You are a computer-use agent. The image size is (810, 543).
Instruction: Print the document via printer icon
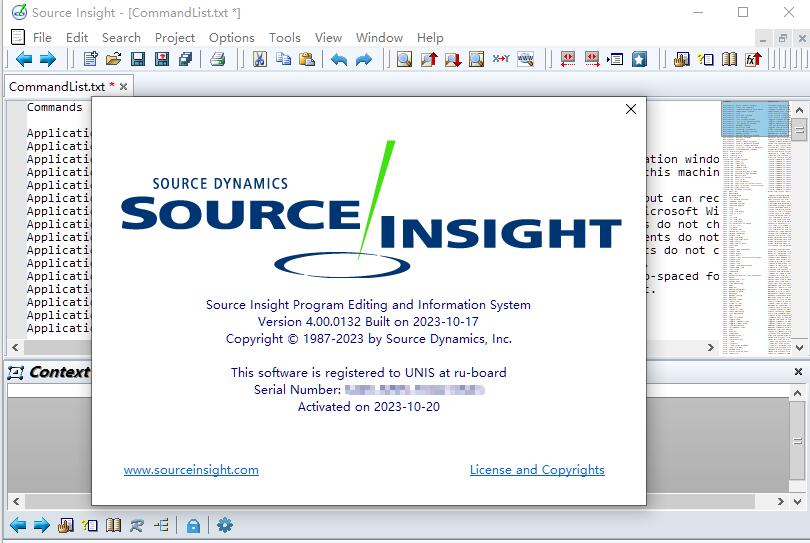point(217,59)
